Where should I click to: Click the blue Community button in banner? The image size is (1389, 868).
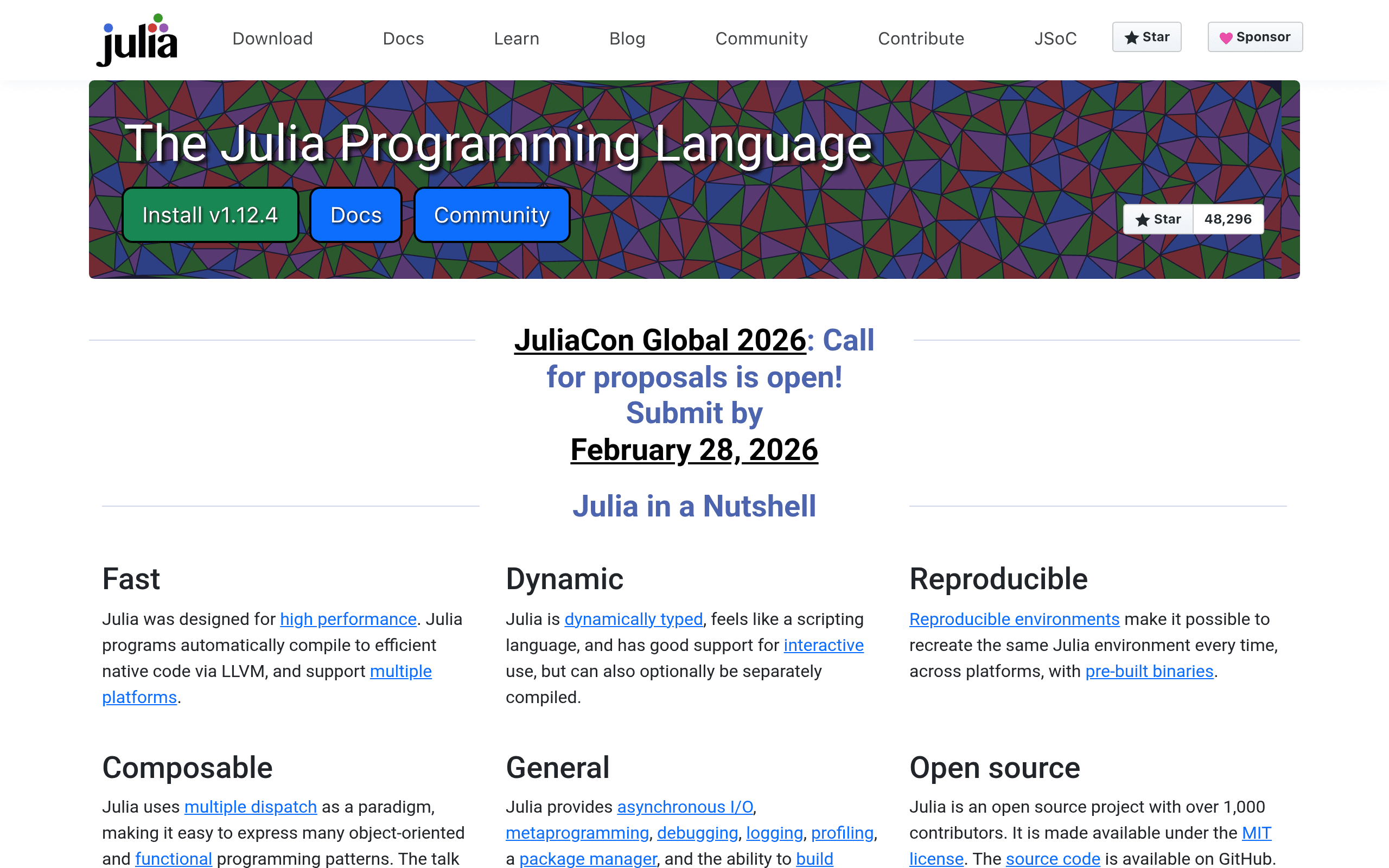tap(492, 215)
